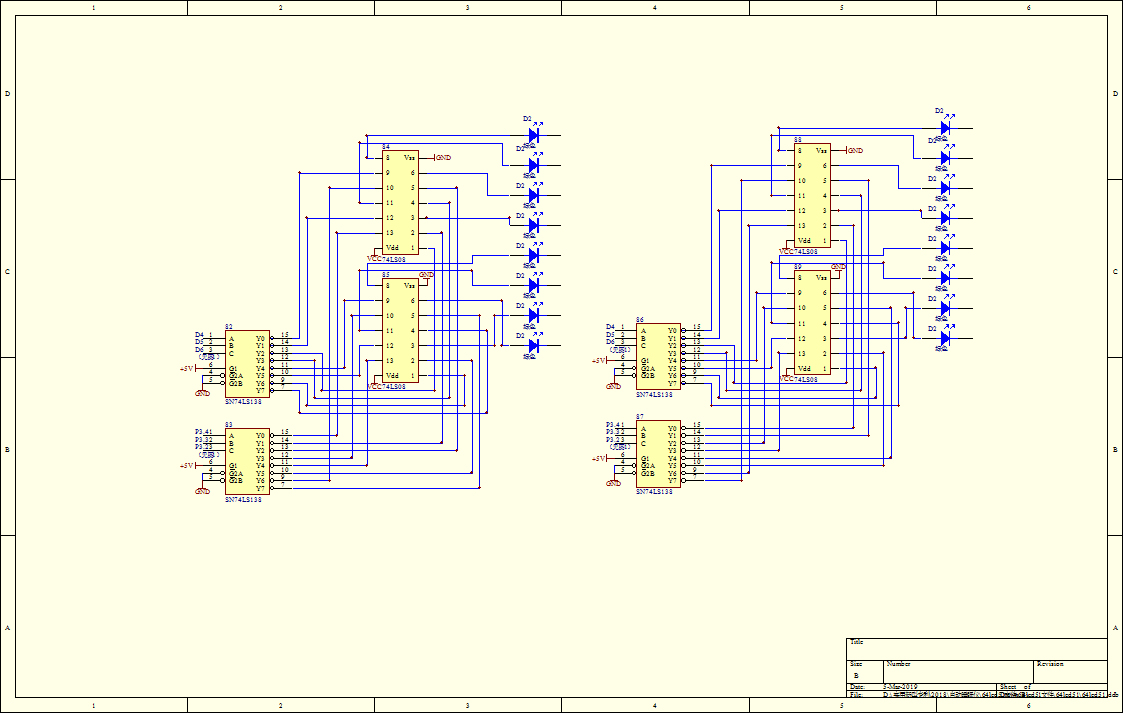
Task: Select the SN74LS138 decoder chip labeled 87
Action: click(658, 454)
